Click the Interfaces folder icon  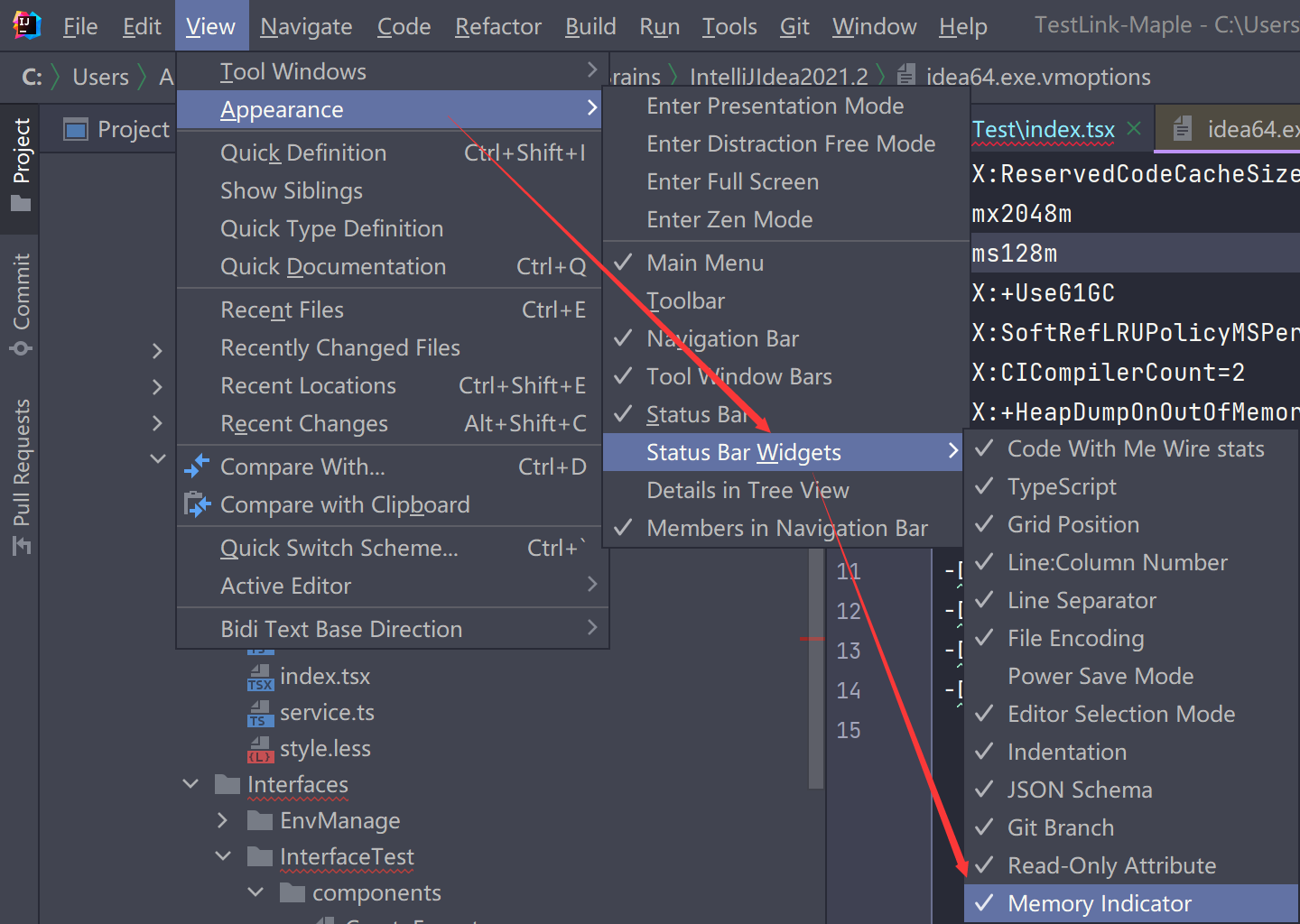tap(227, 784)
